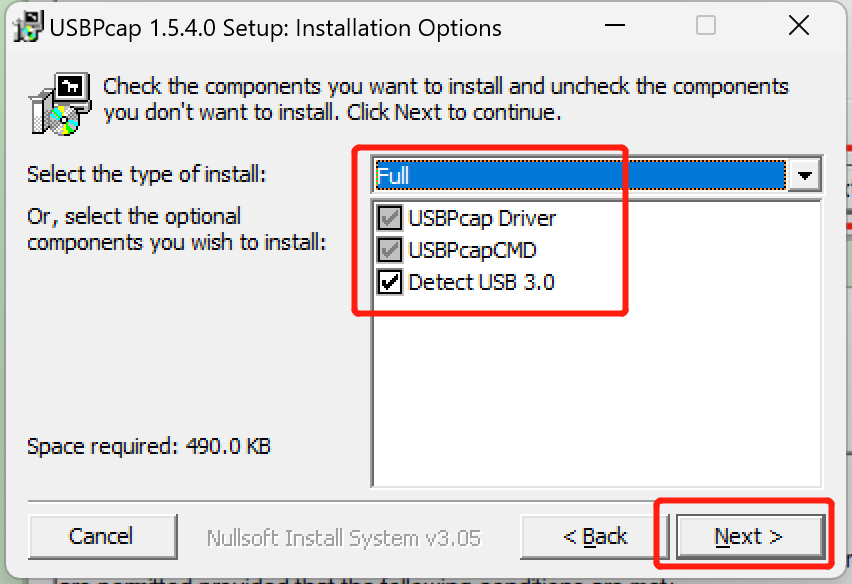Image resolution: width=852 pixels, height=584 pixels.
Task: Click the dropdown arrow next to "Full"
Action: pyautogui.click(x=805, y=174)
